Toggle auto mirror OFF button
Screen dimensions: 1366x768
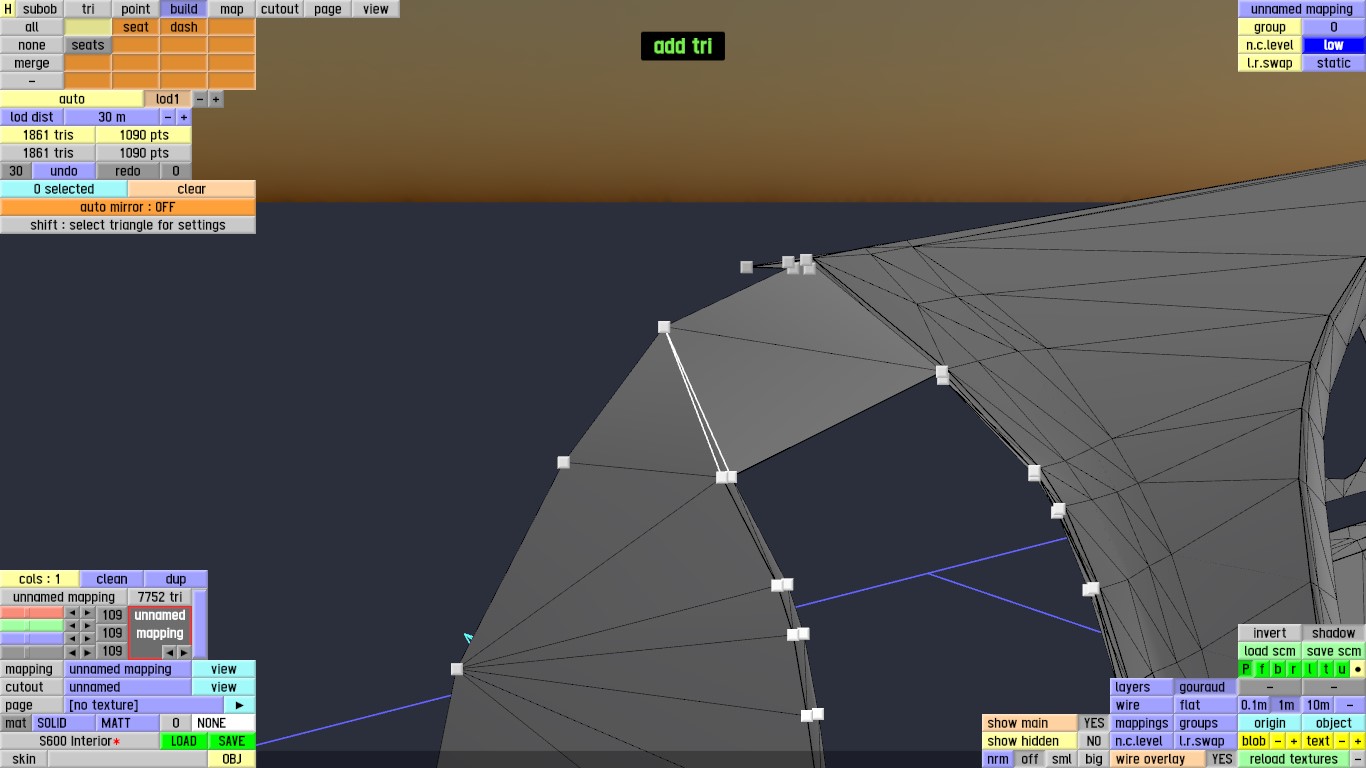(128, 207)
